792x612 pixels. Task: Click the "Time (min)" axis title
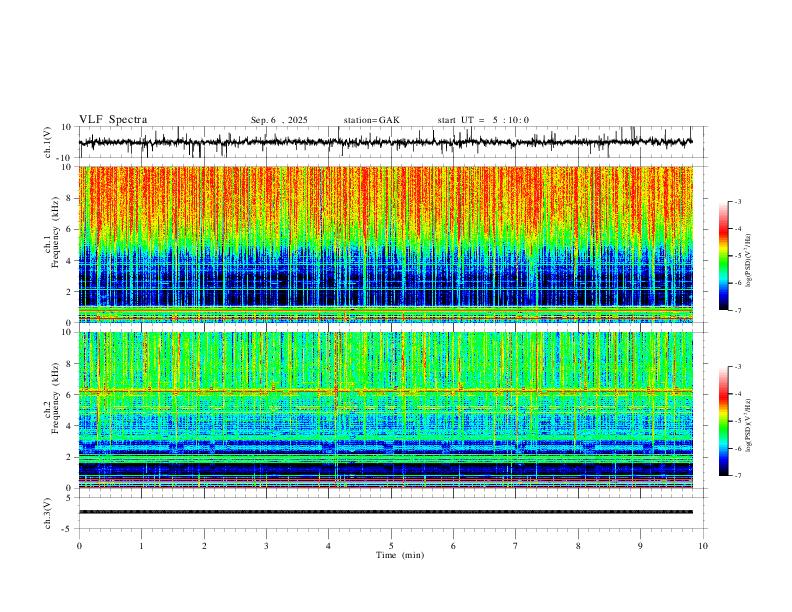[x=400, y=555]
